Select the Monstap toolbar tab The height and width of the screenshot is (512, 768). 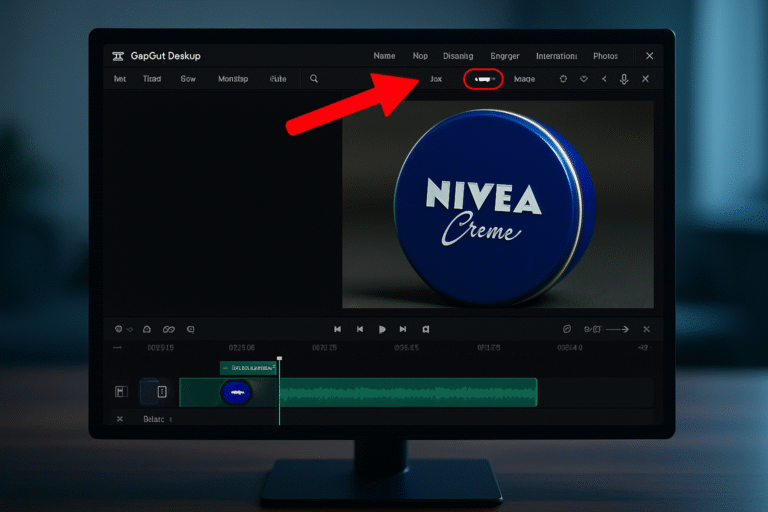233,79
